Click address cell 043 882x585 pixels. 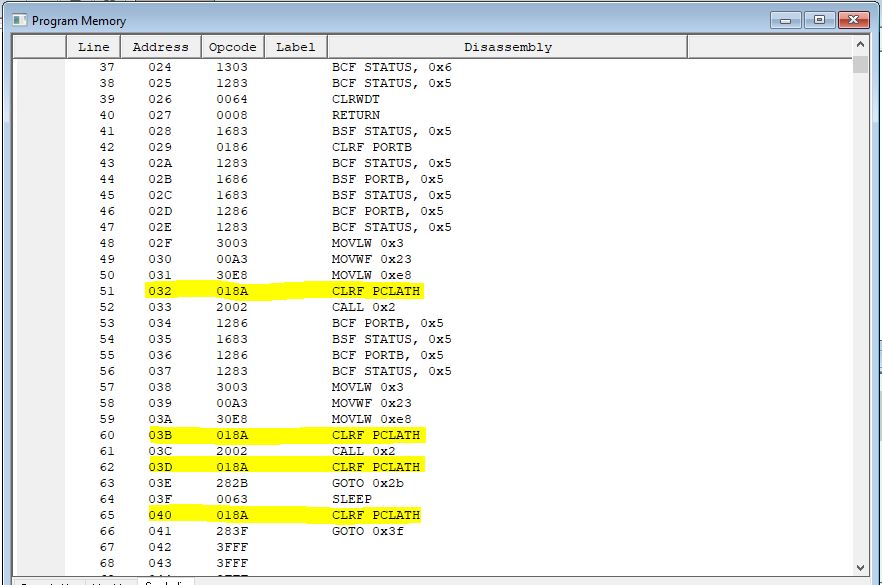point(160,563)
